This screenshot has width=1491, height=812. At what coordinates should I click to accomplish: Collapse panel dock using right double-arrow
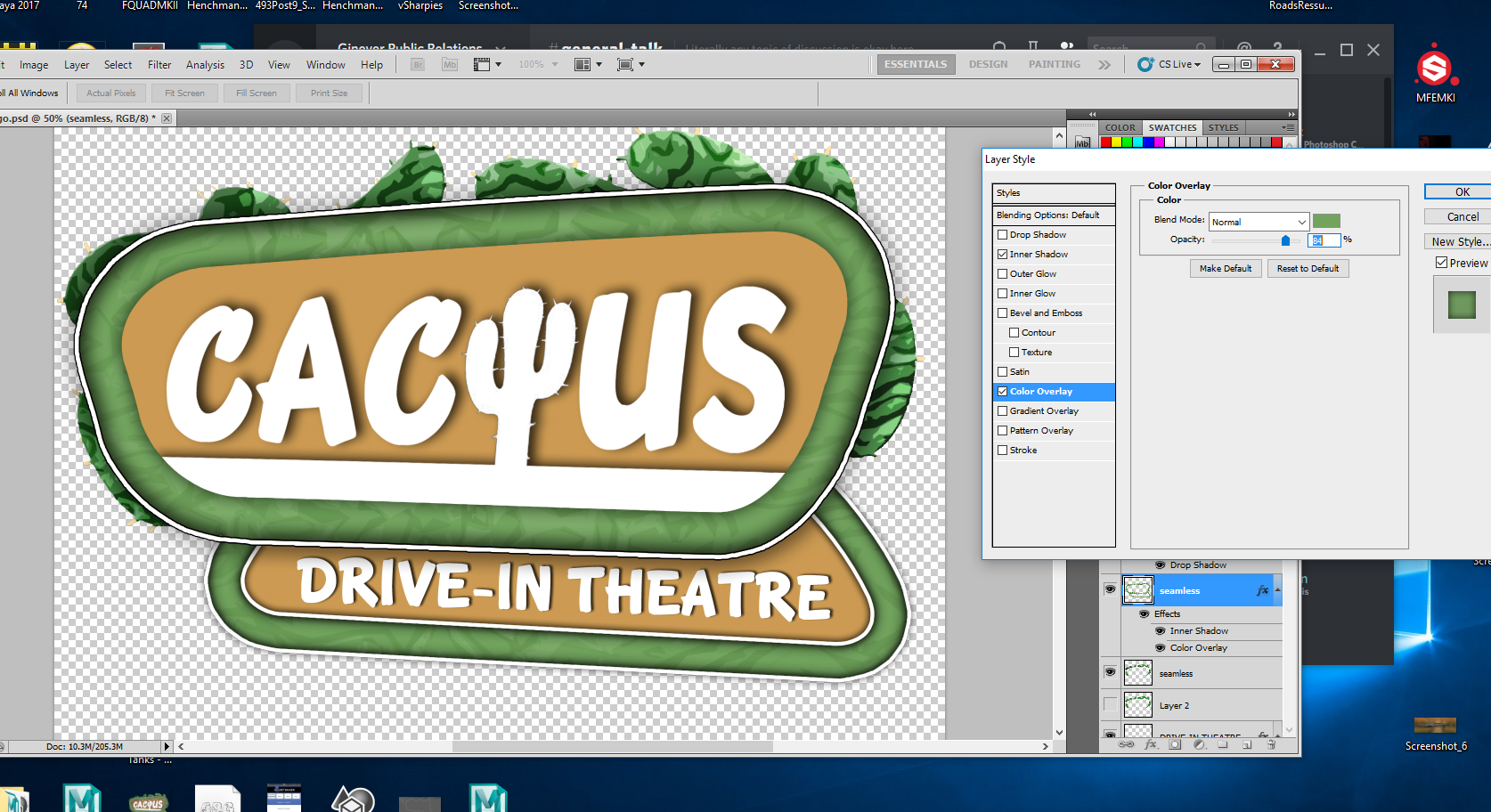[x=1291, y=114]
